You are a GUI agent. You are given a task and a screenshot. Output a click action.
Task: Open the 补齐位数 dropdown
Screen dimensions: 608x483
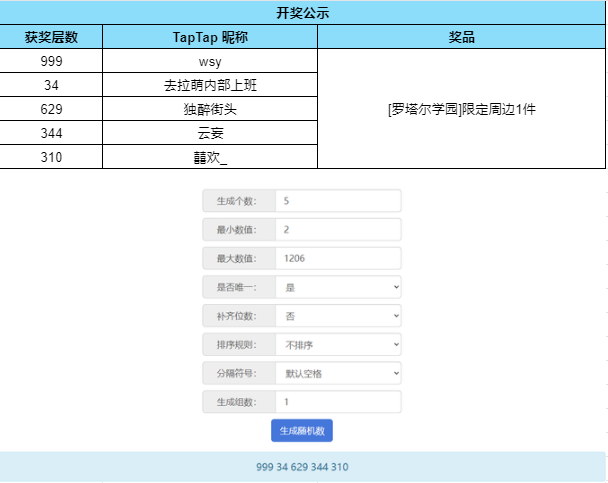click(x=338, y=316)
